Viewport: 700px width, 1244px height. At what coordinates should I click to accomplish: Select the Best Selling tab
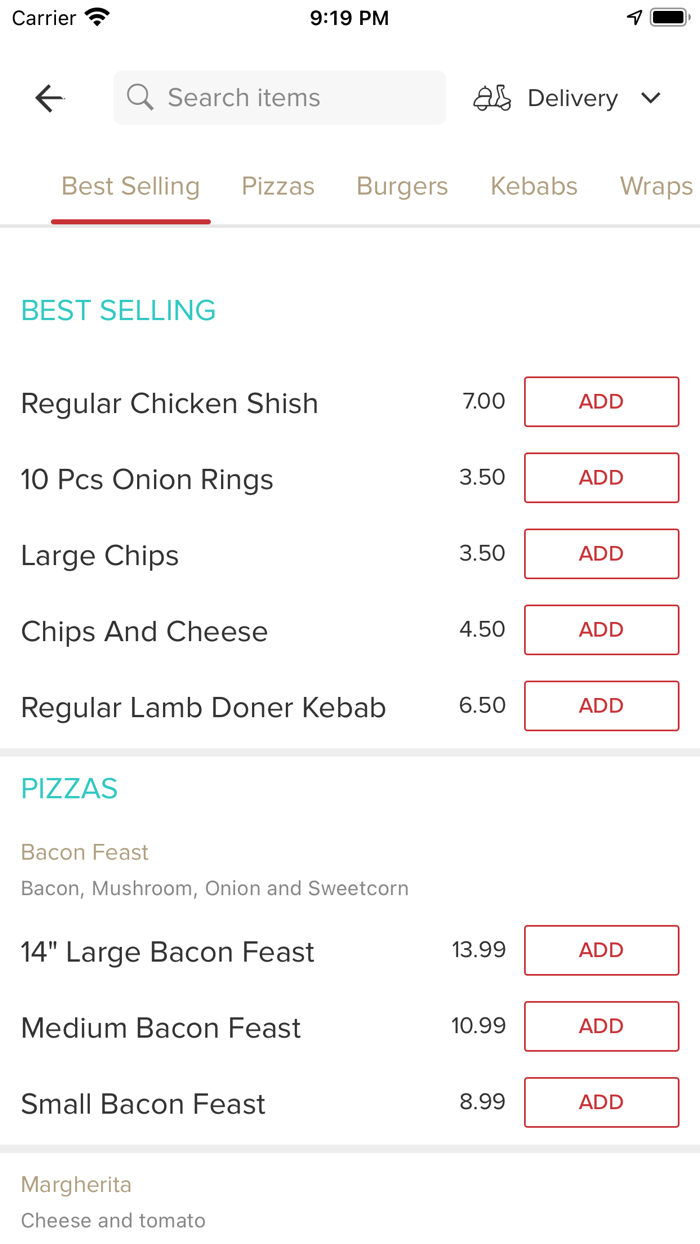click(x=130, y=186)
